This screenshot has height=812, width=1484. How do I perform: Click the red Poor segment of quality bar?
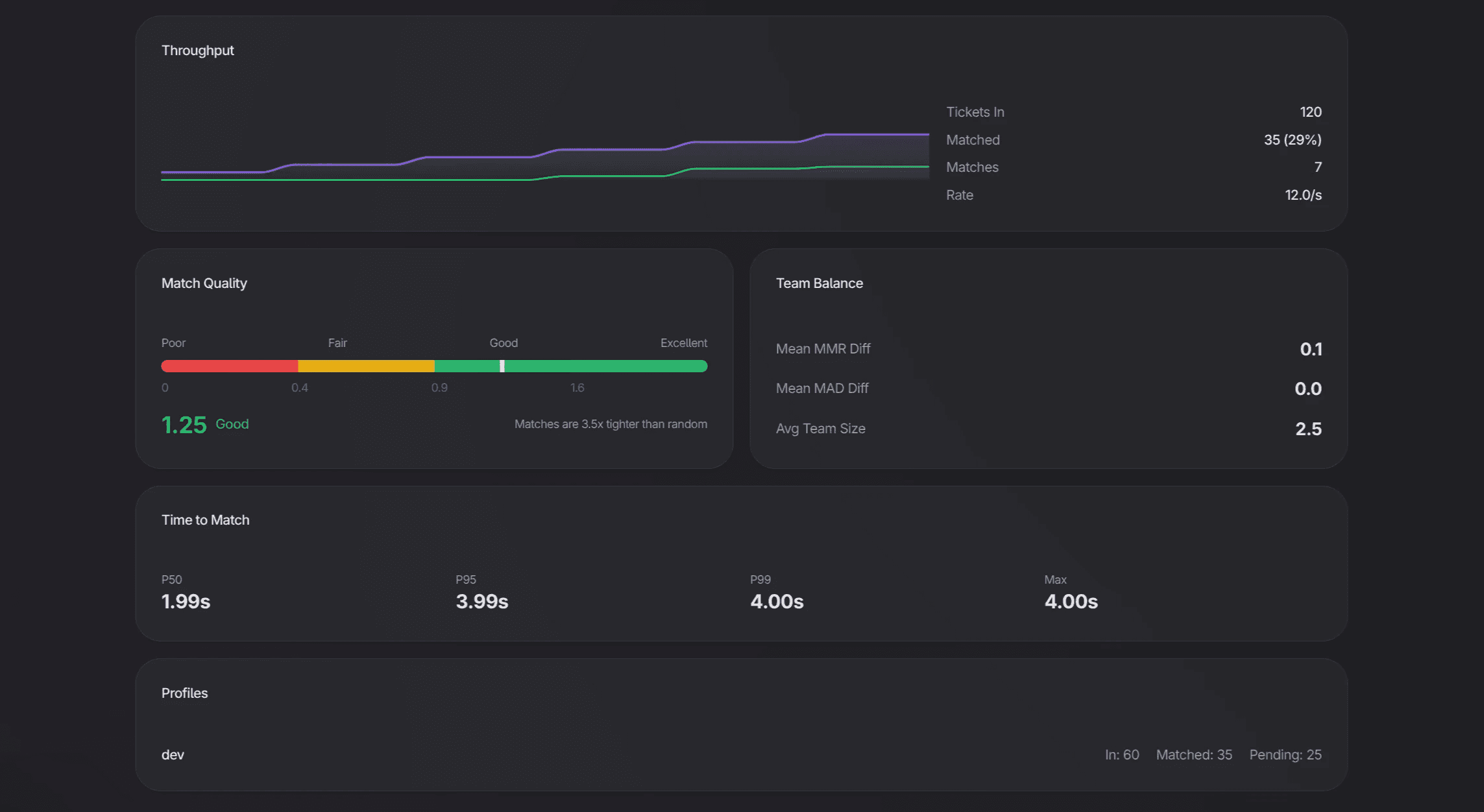coord(229,366)
